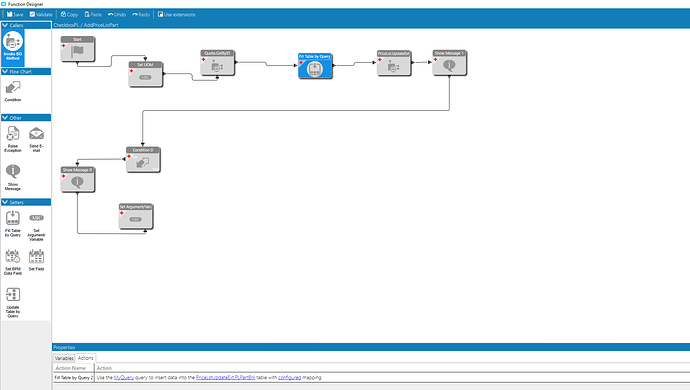Choose the Set Argument/Variable setter
The image size is (690, 390).
pos(36,226)
